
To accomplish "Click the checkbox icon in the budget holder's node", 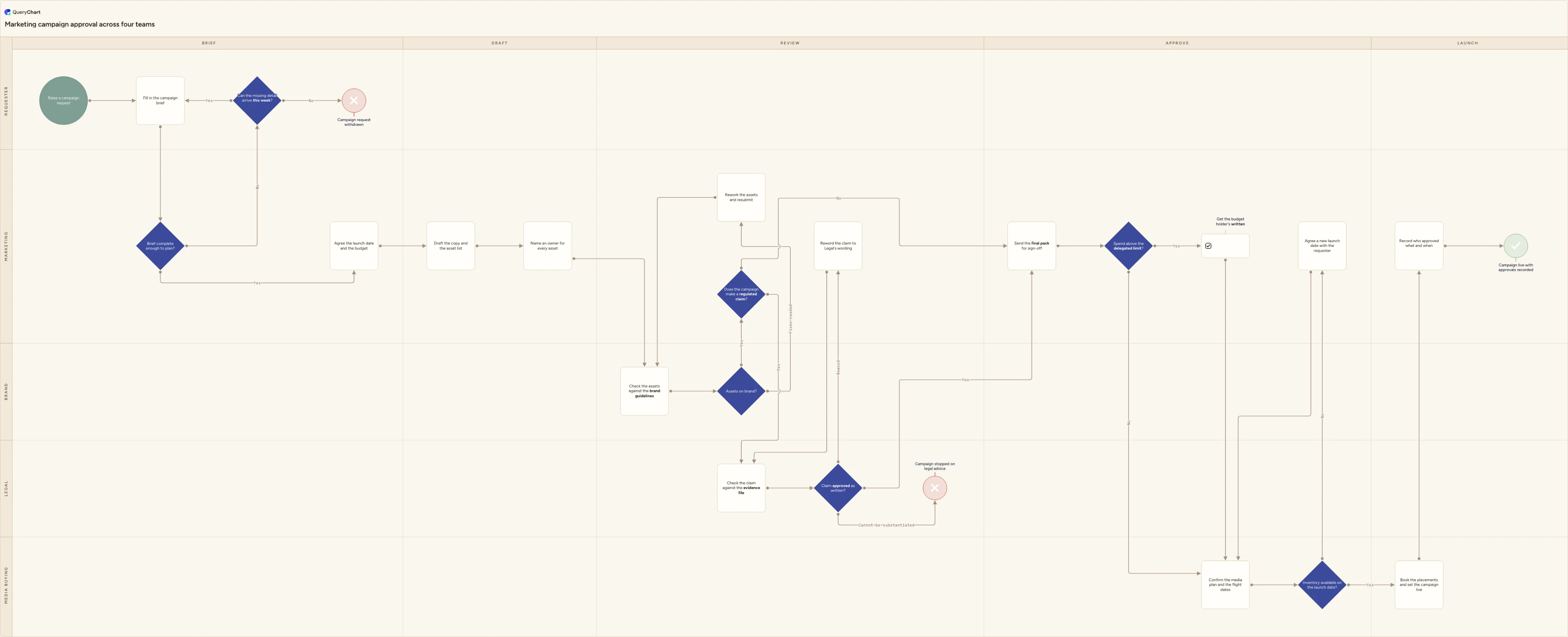I will click(1208, 246).
